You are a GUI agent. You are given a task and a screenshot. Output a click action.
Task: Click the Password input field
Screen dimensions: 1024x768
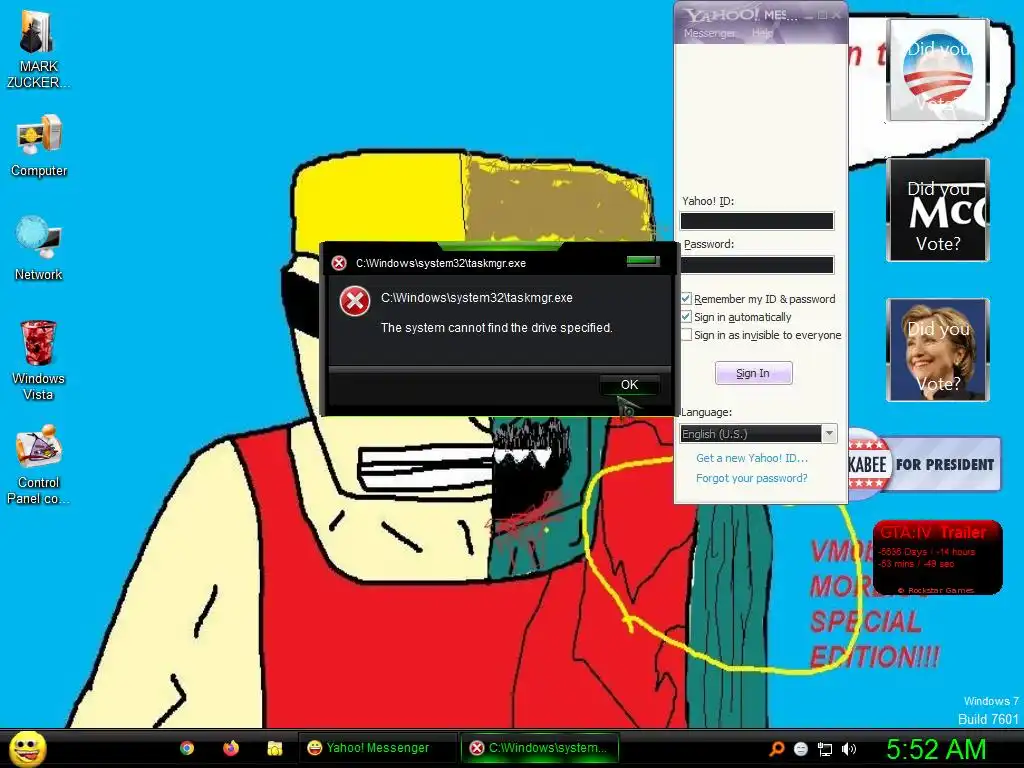[757, 264]
